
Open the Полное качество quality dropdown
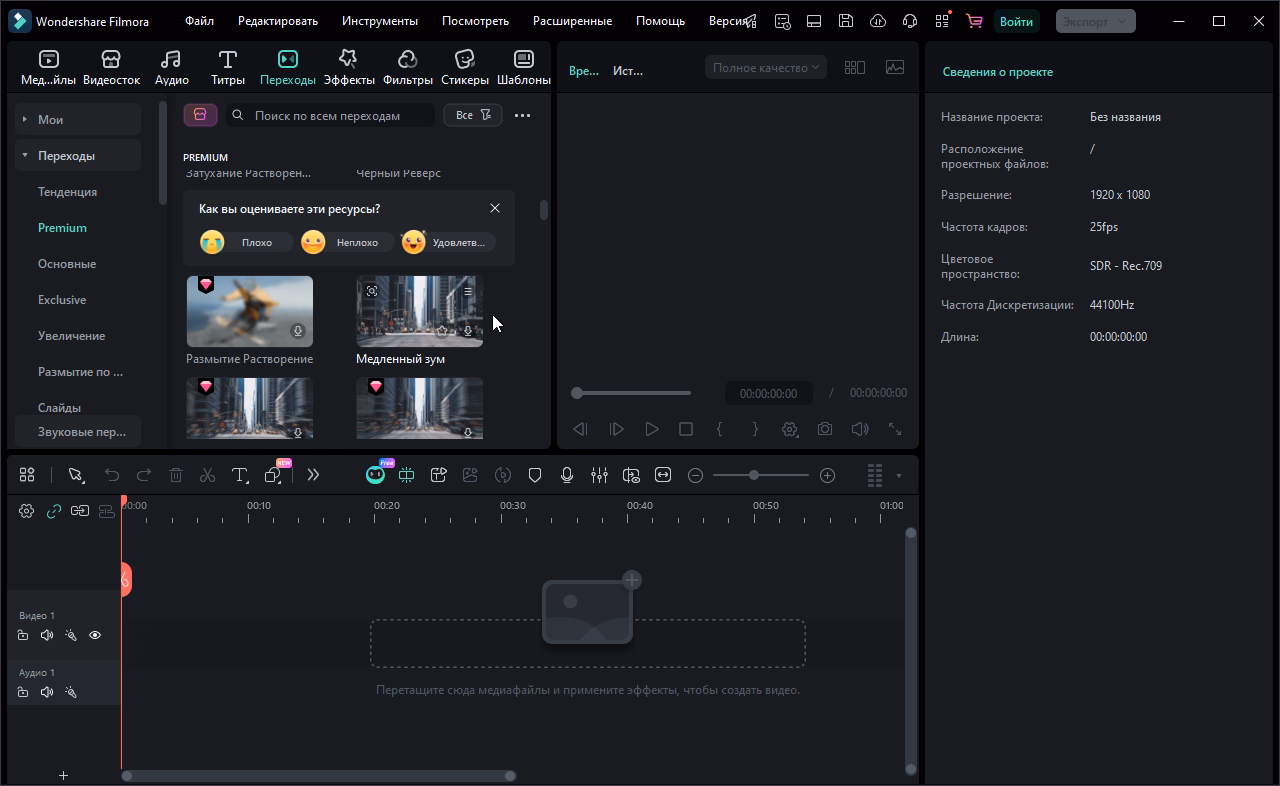coord(765,68)
